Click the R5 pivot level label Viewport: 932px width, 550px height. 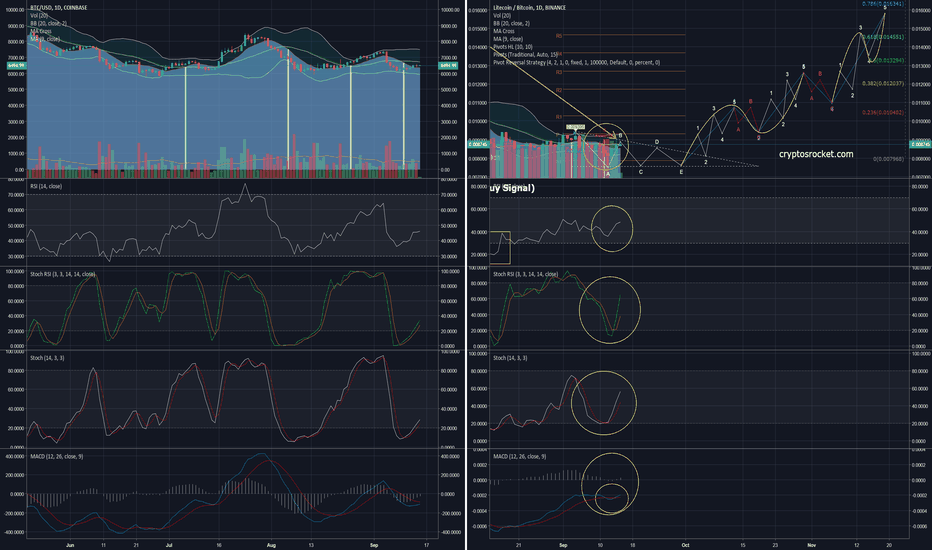(x=559, y=36)
